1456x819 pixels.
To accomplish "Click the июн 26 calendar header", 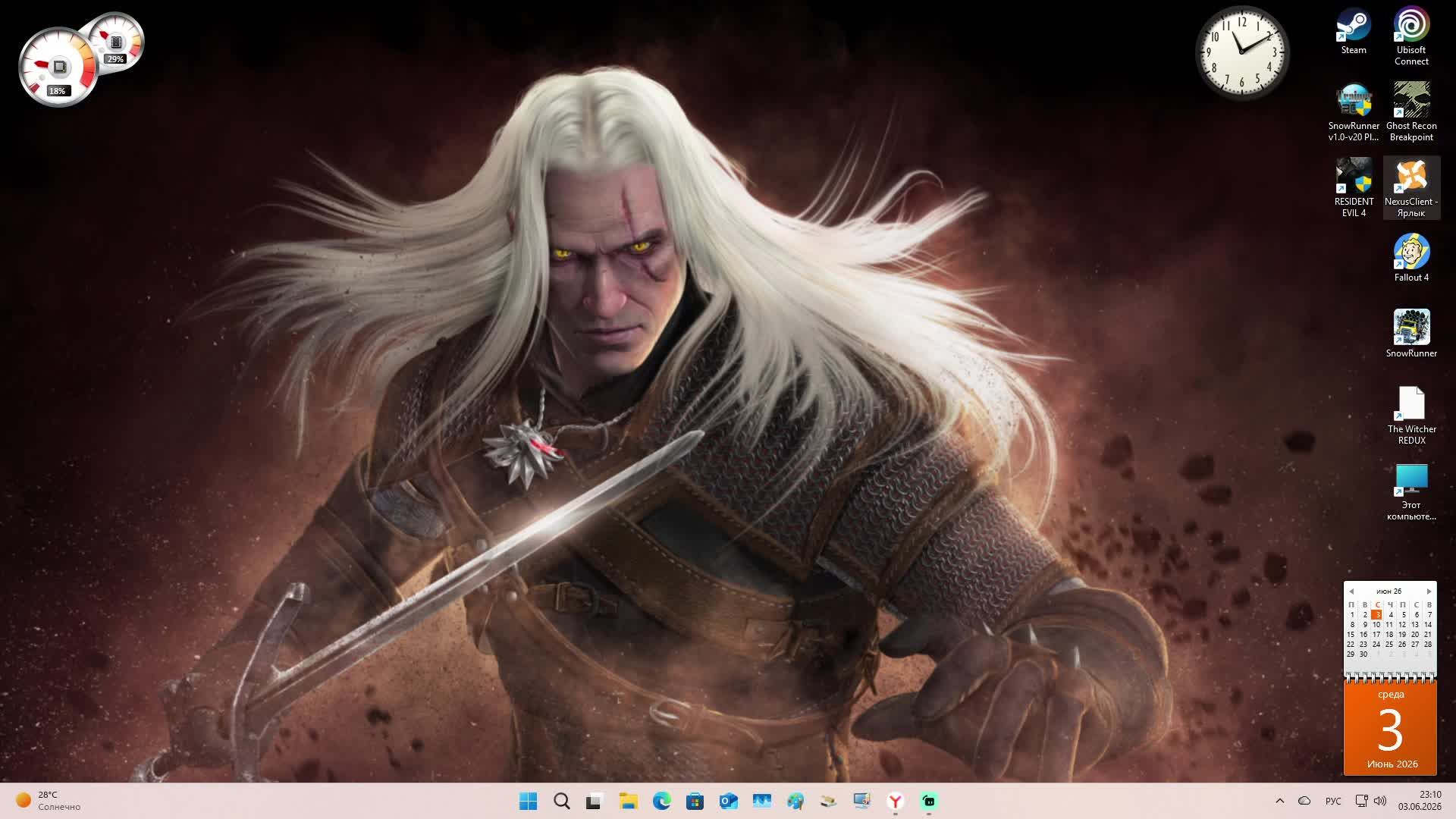I will tap(1389, 591).
